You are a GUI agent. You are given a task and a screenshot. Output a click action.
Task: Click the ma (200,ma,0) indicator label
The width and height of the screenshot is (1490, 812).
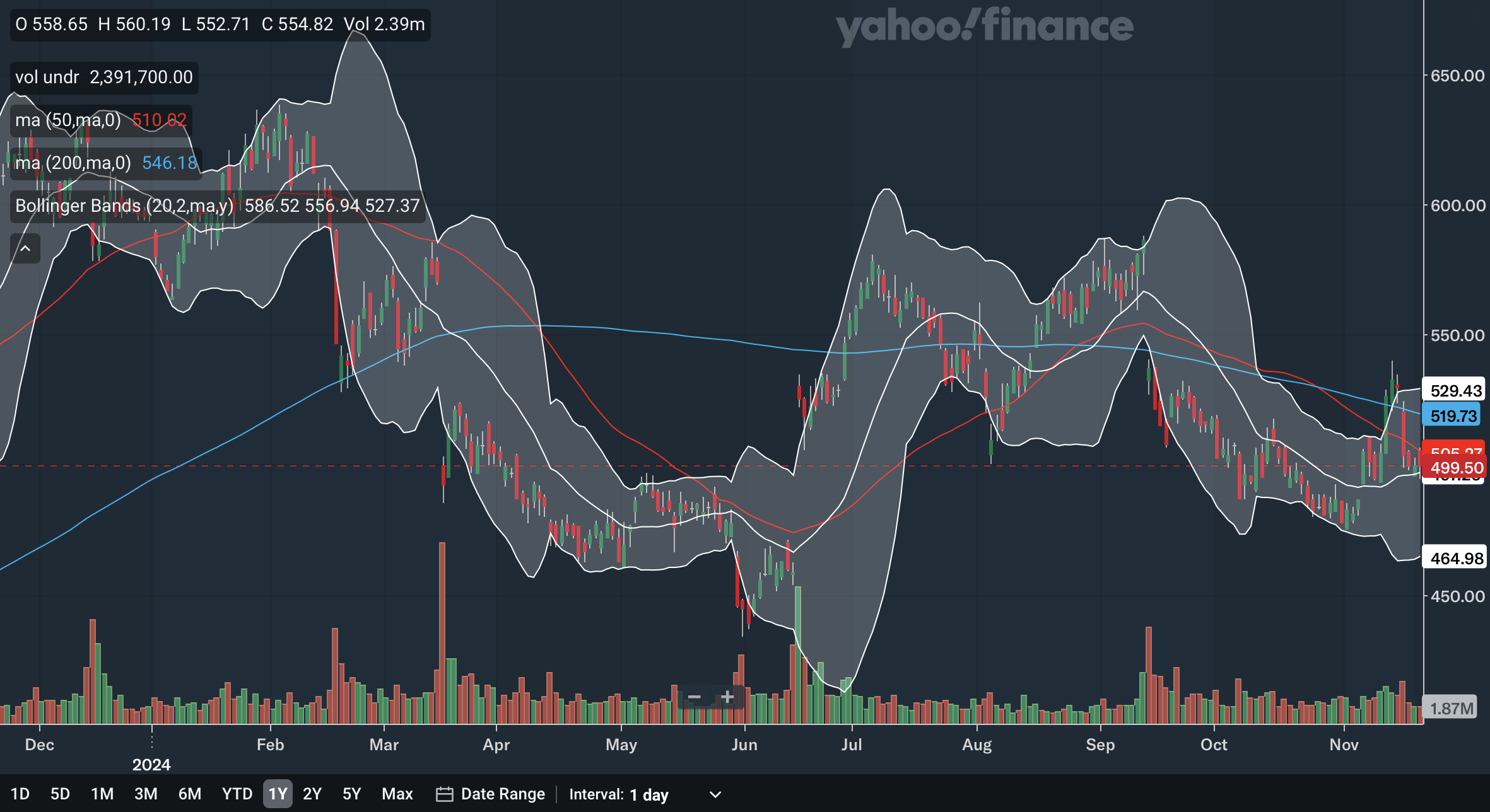[x=73, y=163]
